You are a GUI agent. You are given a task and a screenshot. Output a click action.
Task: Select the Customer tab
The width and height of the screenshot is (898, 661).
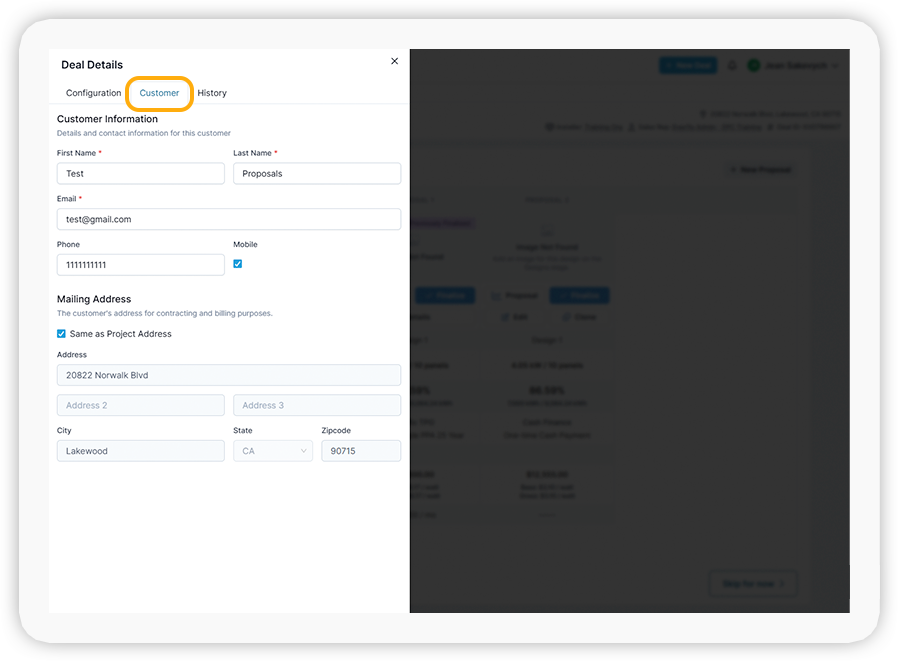(159, 93)
